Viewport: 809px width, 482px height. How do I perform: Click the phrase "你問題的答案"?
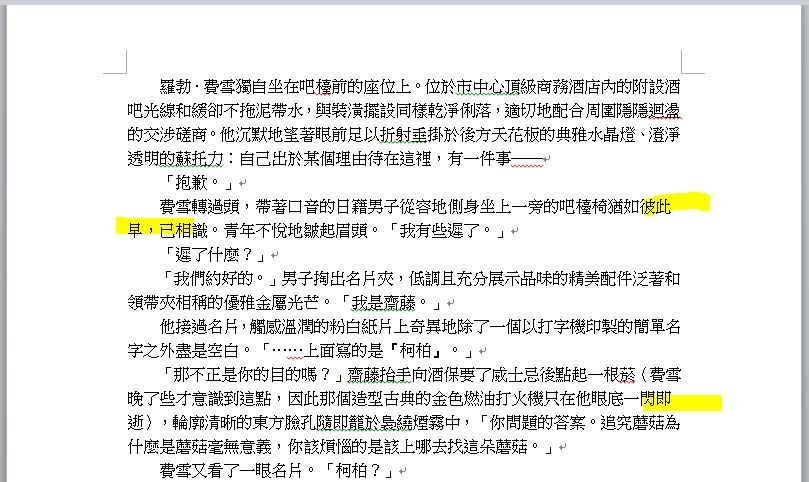537,423
